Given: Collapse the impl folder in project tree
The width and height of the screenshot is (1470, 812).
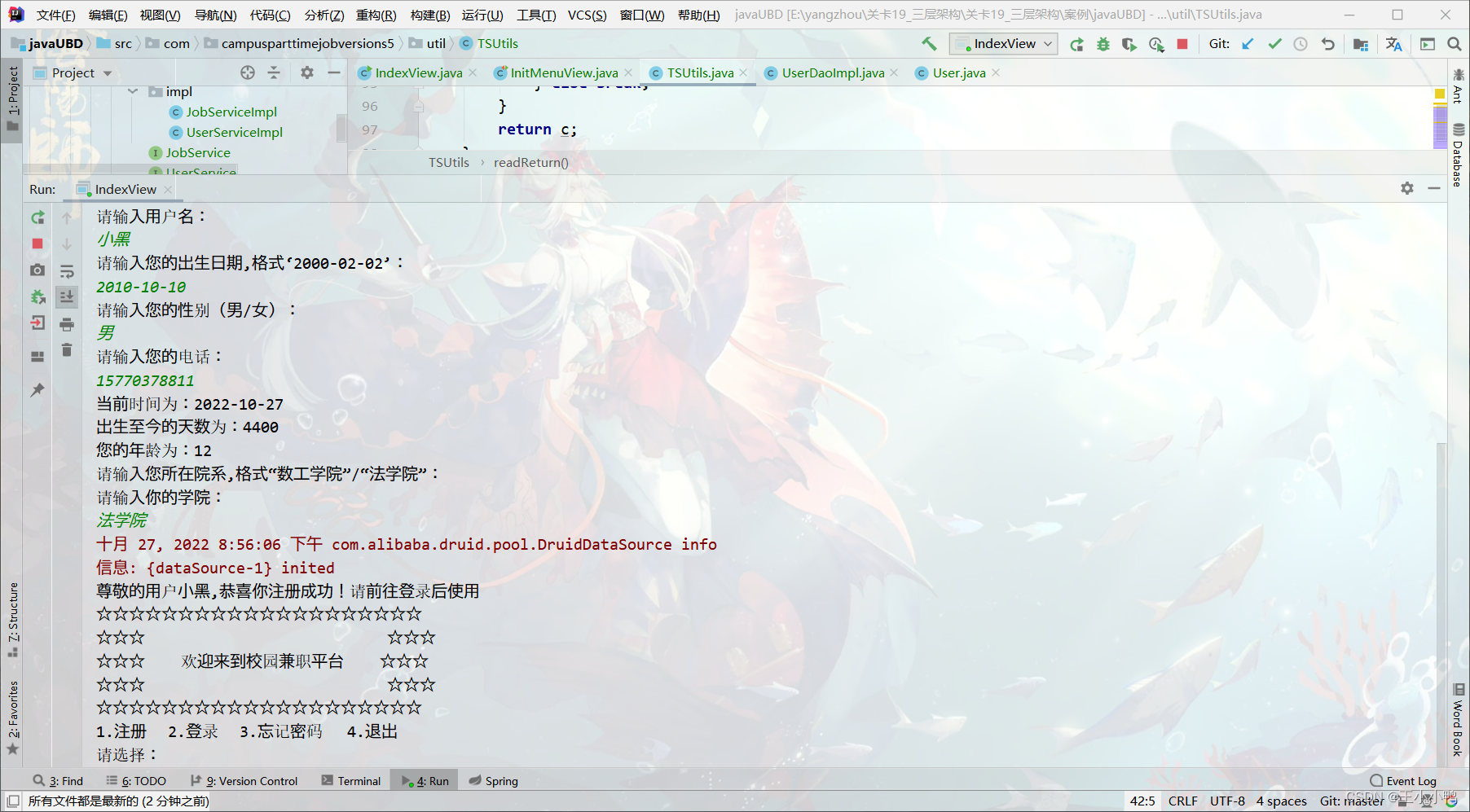Looking at the screenshot, I should click(x=133, y=91).
